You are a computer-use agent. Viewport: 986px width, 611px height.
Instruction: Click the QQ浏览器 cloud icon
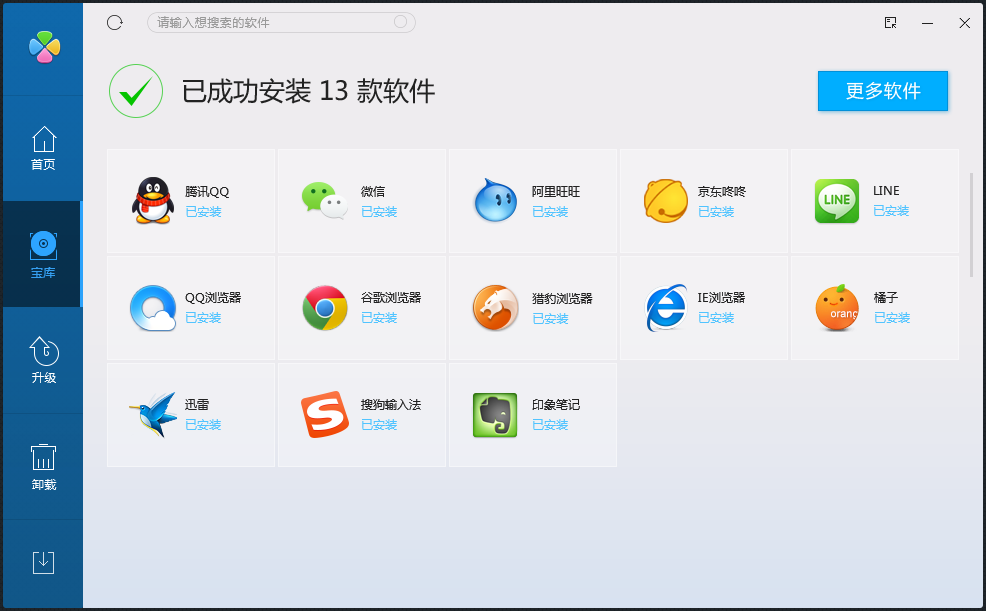[x=153, y=308]
